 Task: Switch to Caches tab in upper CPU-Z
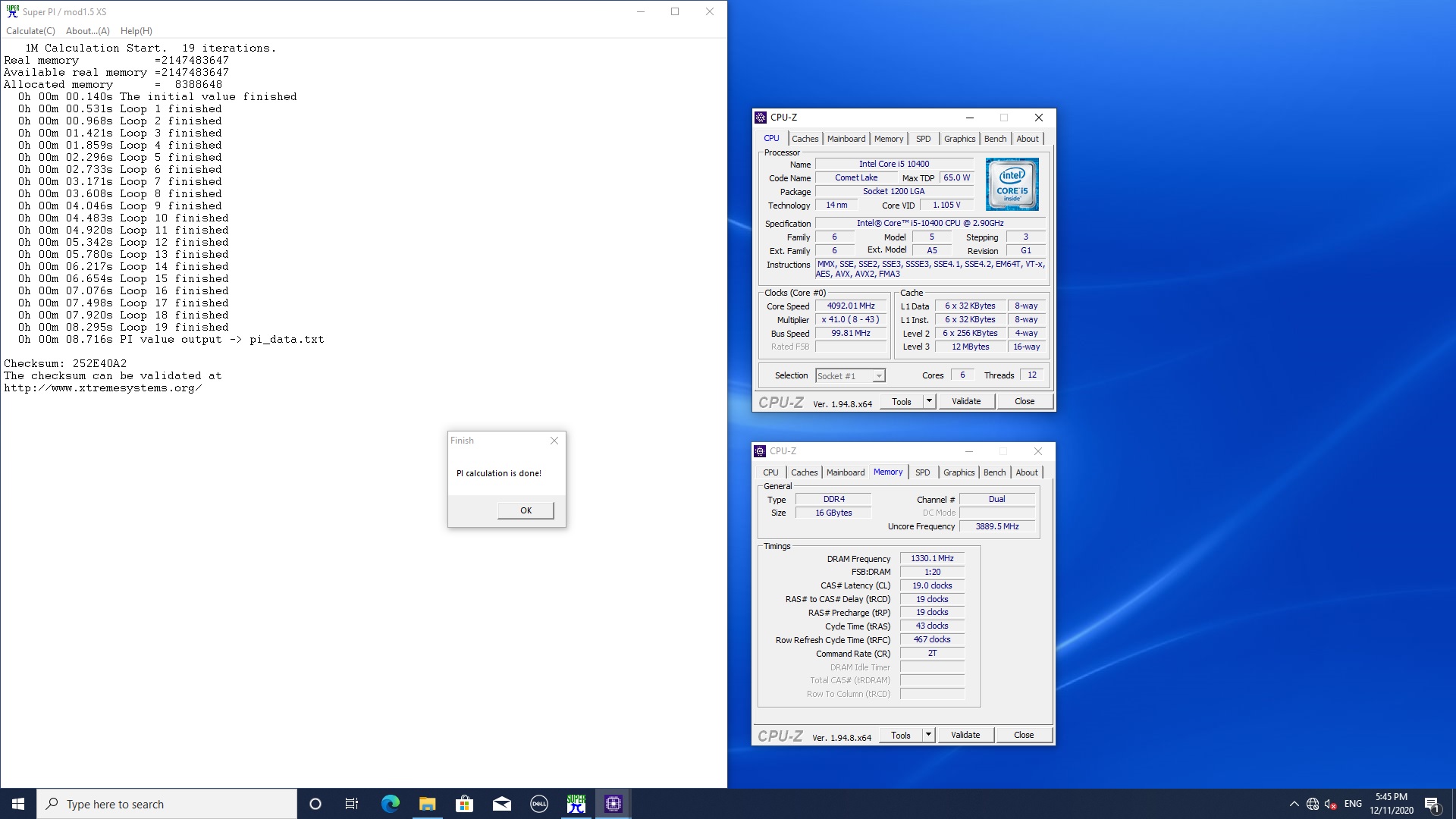[x=805, y=139]
